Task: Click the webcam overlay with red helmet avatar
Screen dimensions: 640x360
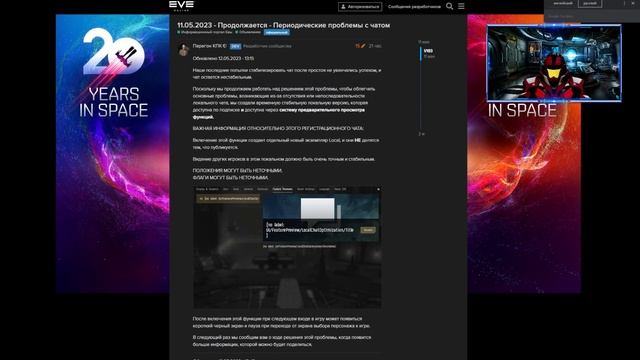Action: [x=554, y=62]
